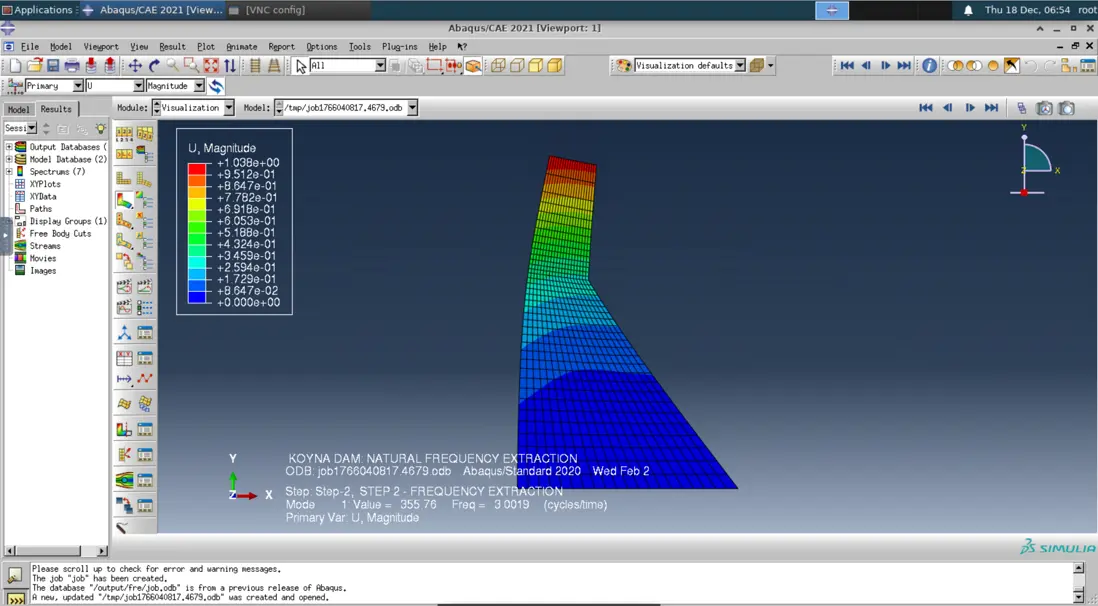Open the Plot menu
The image size is (1098, 606).
[205, 47]
